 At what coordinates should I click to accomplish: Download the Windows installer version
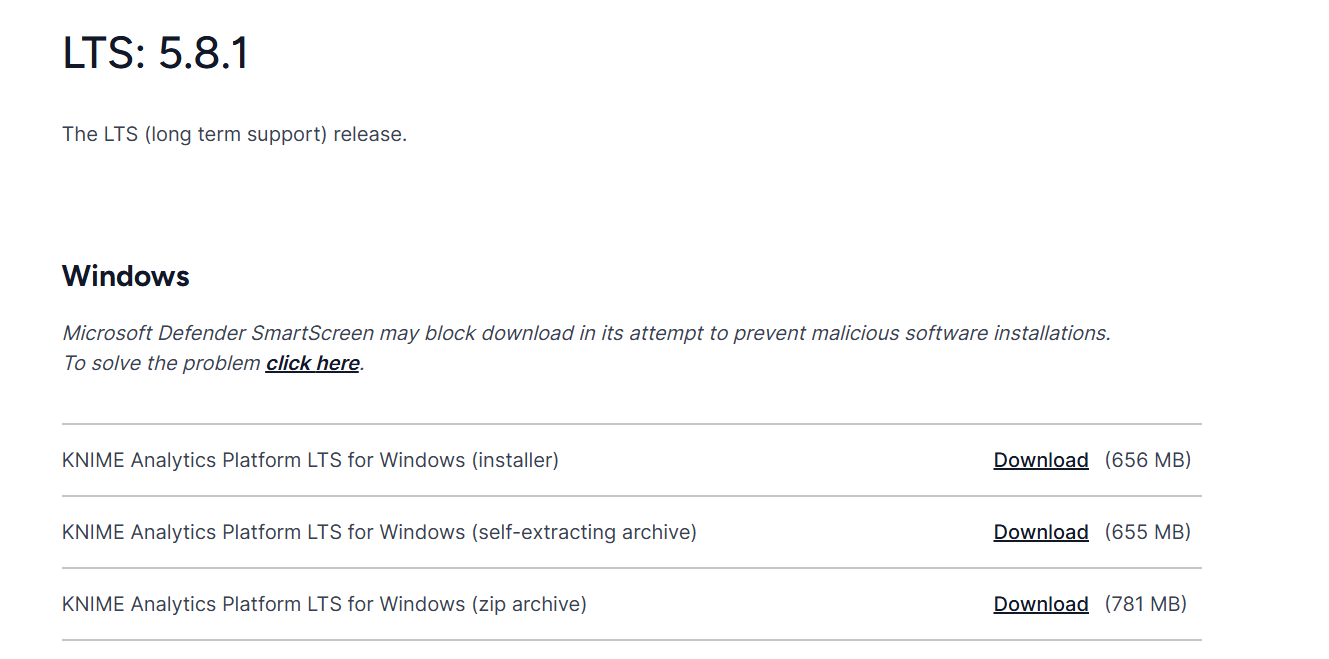1040,460
